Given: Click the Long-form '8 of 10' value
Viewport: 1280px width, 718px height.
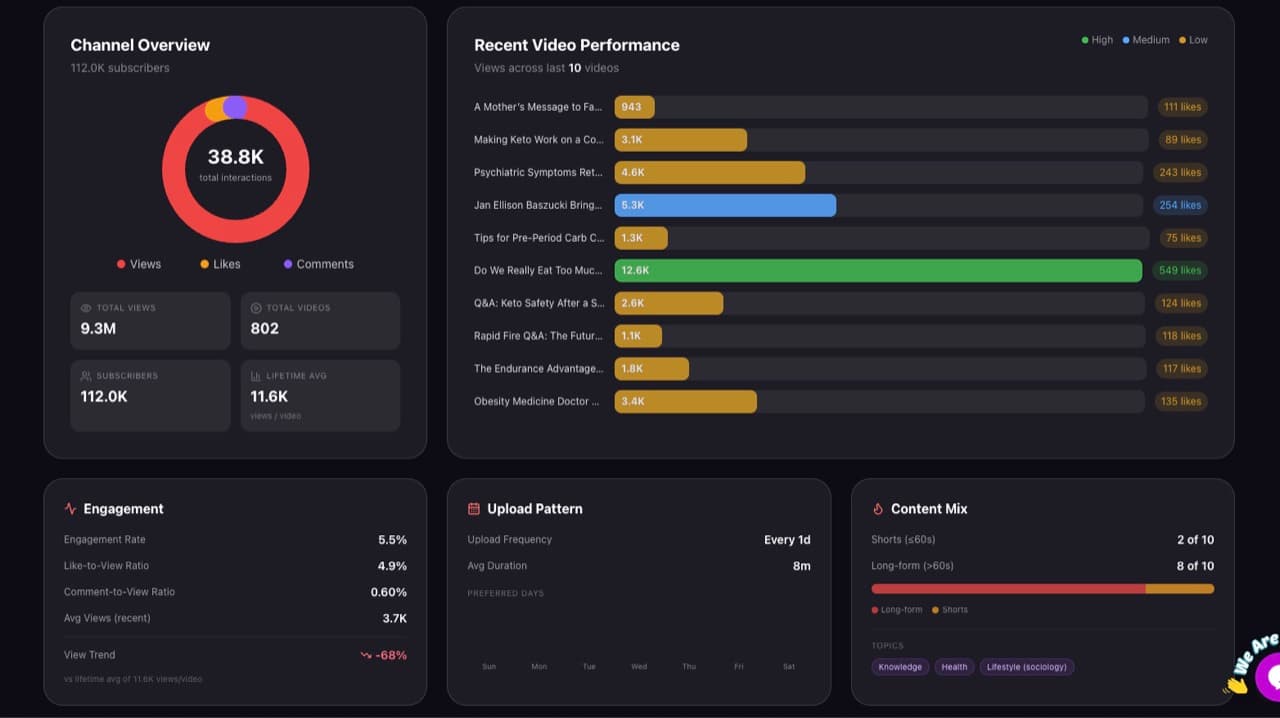Looking at the screenshot, I should pyautogui.click(x=1195, y=566).
